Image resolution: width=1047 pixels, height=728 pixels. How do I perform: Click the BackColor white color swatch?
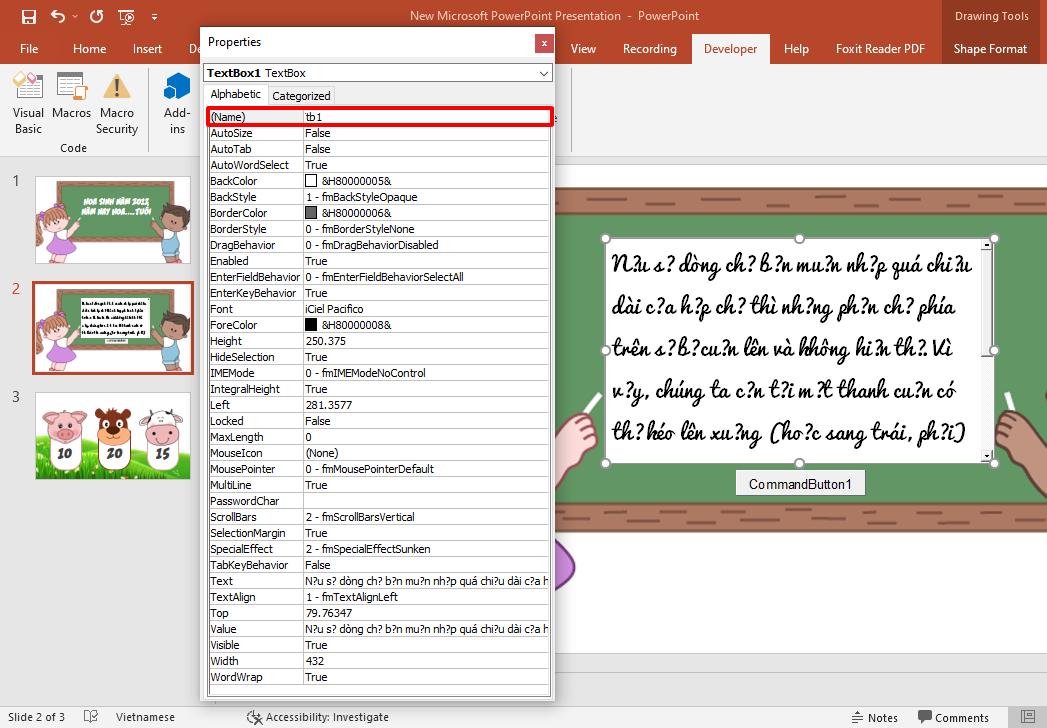pos(311,181)
